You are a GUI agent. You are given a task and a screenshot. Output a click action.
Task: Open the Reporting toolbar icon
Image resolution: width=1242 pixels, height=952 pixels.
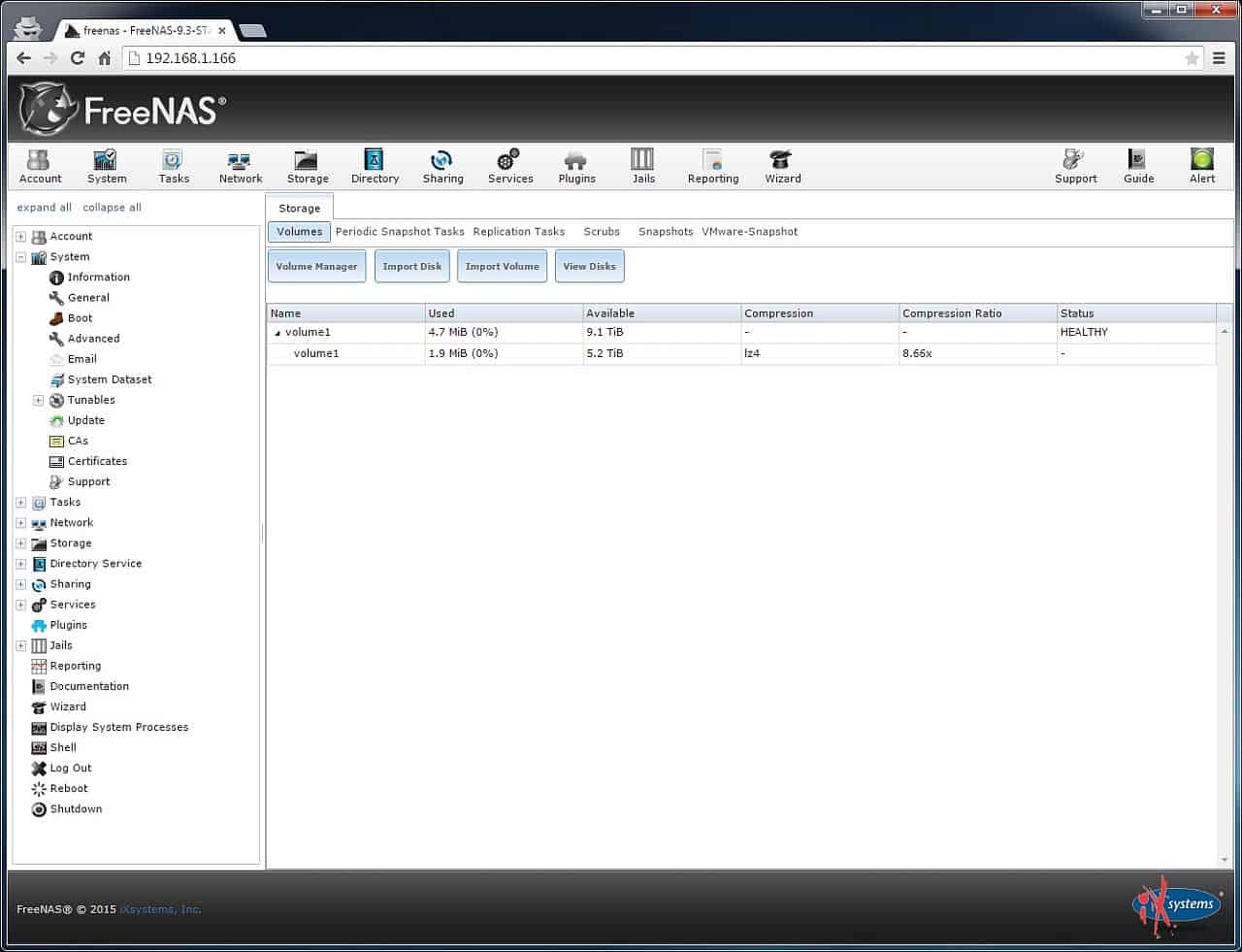point(713,166)
